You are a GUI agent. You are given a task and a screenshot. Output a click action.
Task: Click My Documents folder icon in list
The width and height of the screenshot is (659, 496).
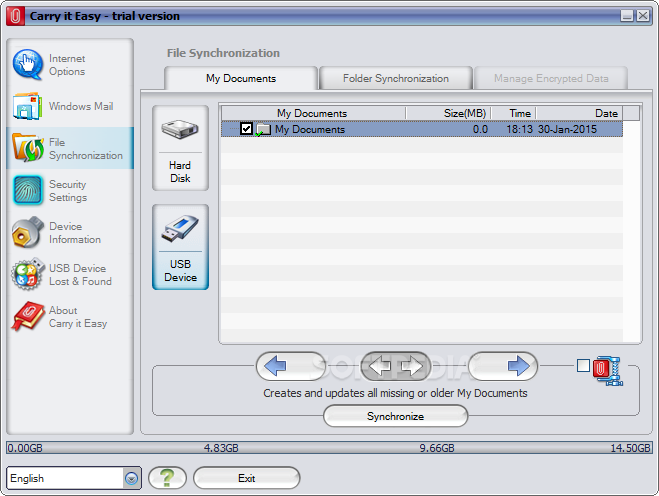point(264,129)
